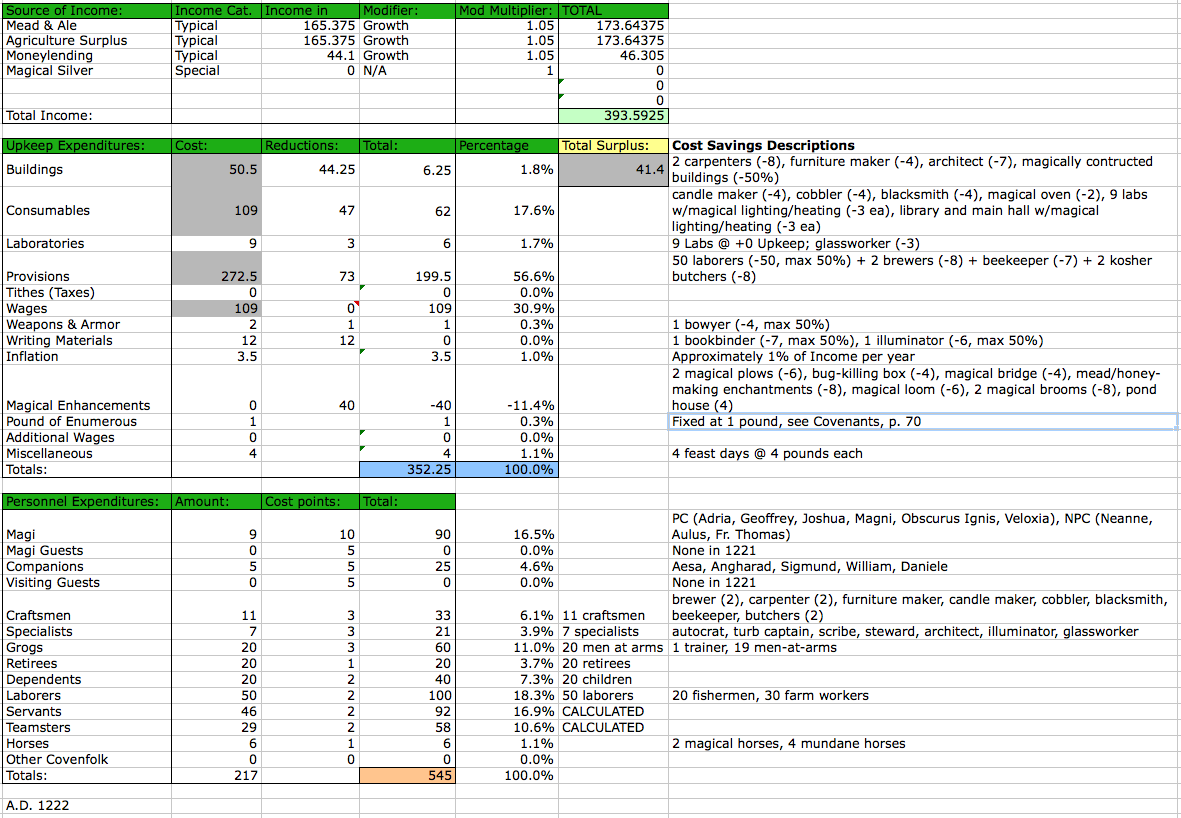The width and height of the screenshot is (1181, 818).
Task: Click the "Dependents" row label
Action: pyautogui.click(x=87, y=679)
